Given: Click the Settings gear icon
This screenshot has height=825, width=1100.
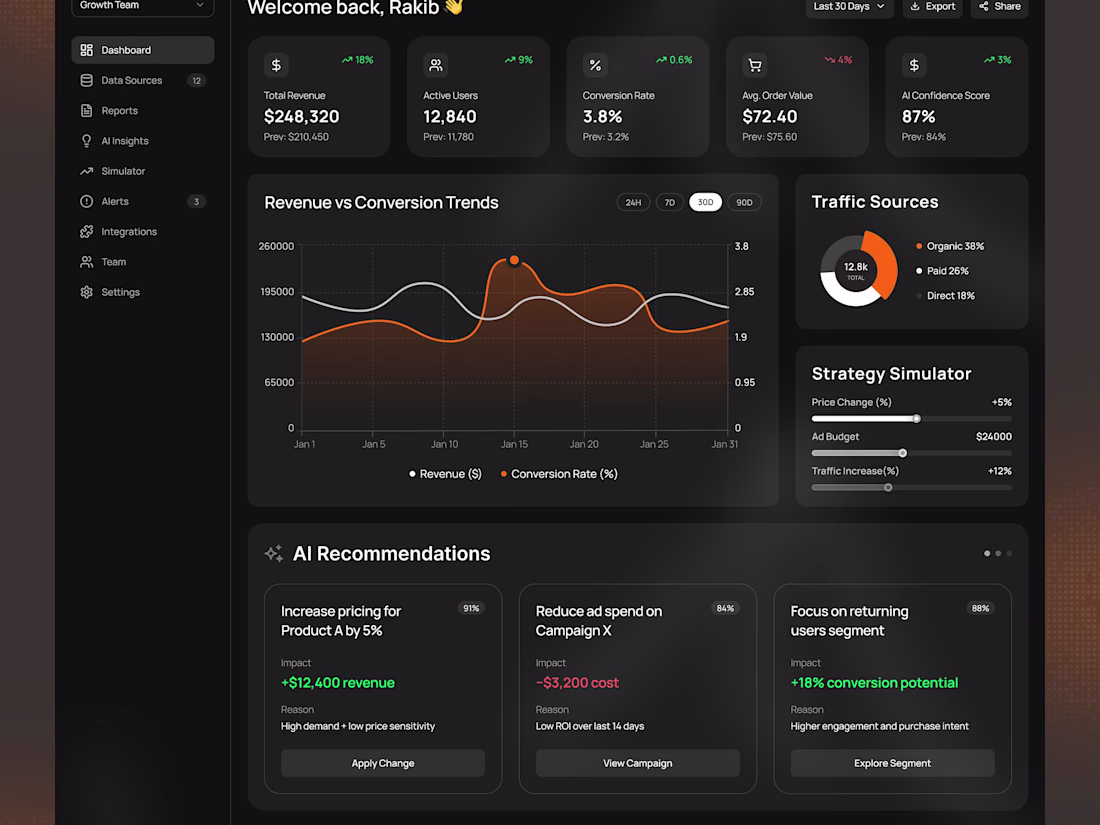Looking at the screenshot, I should click(86, 292).
